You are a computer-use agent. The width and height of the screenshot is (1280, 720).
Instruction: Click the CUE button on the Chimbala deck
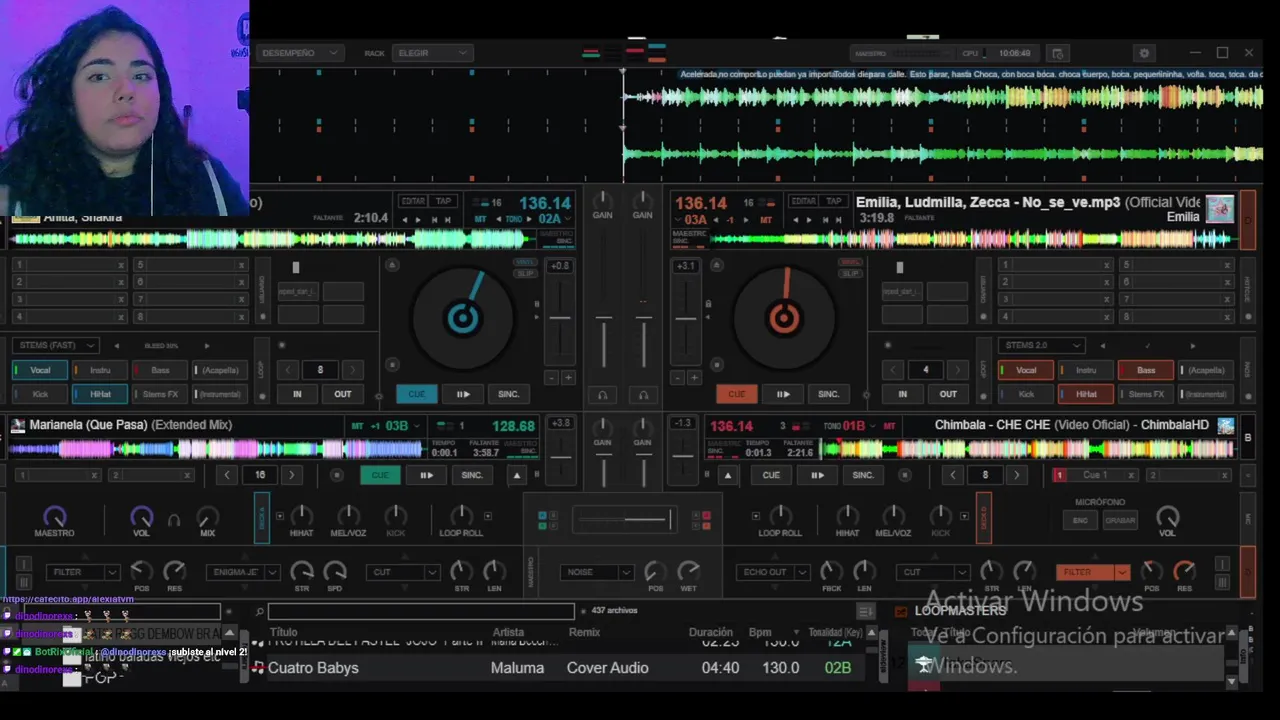point(771,475)
